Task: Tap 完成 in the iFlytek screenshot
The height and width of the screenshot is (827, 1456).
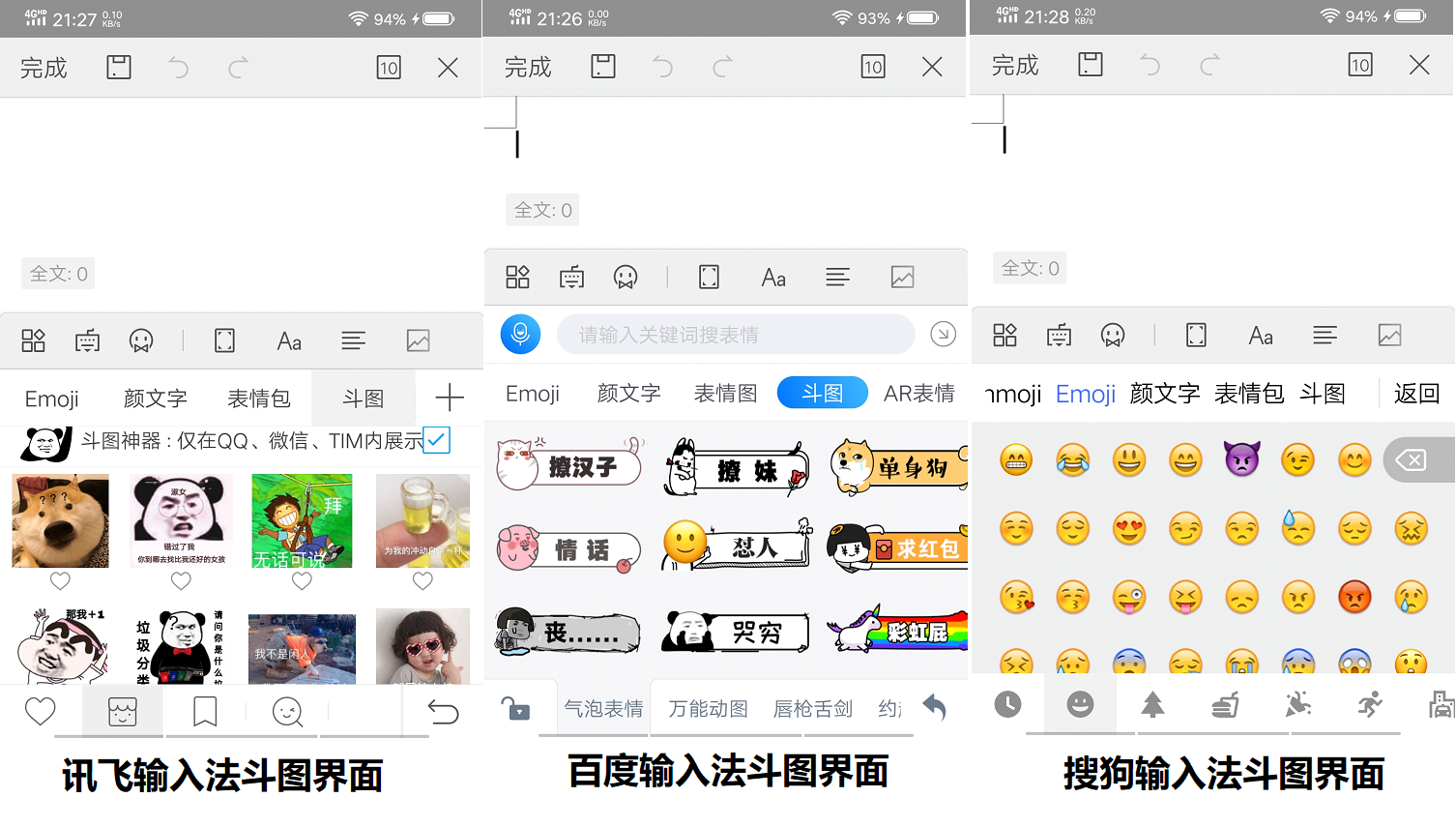Action: [44, 68]
